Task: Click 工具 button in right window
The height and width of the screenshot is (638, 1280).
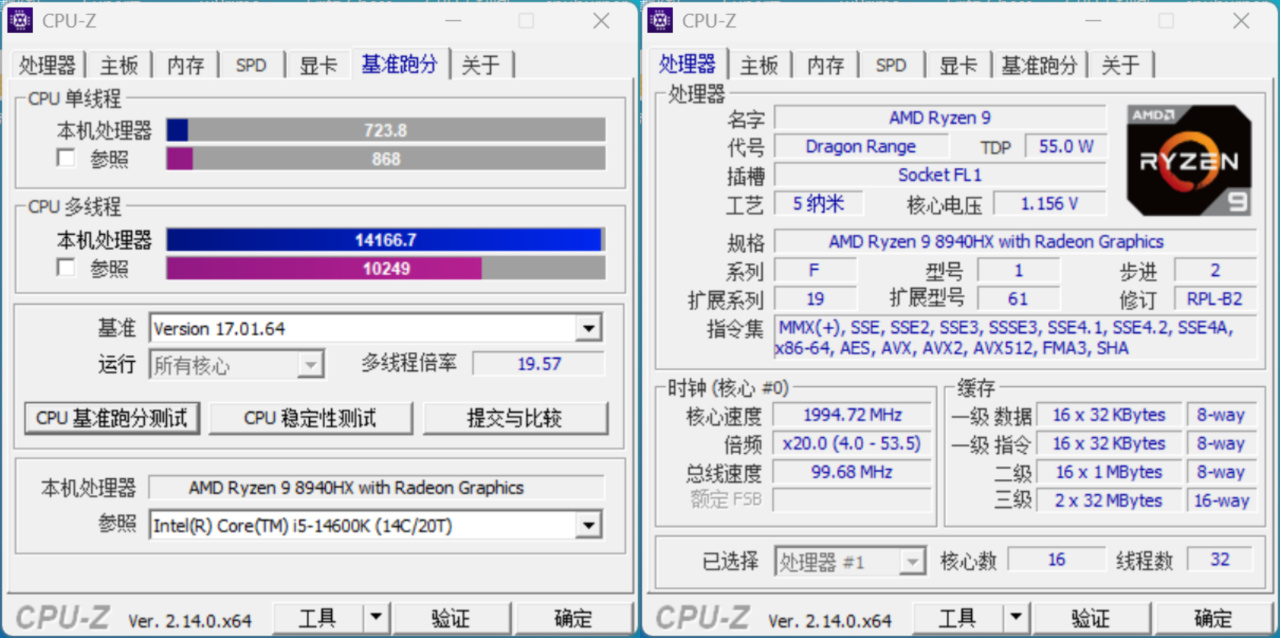Action: click(x=957, y=618)
